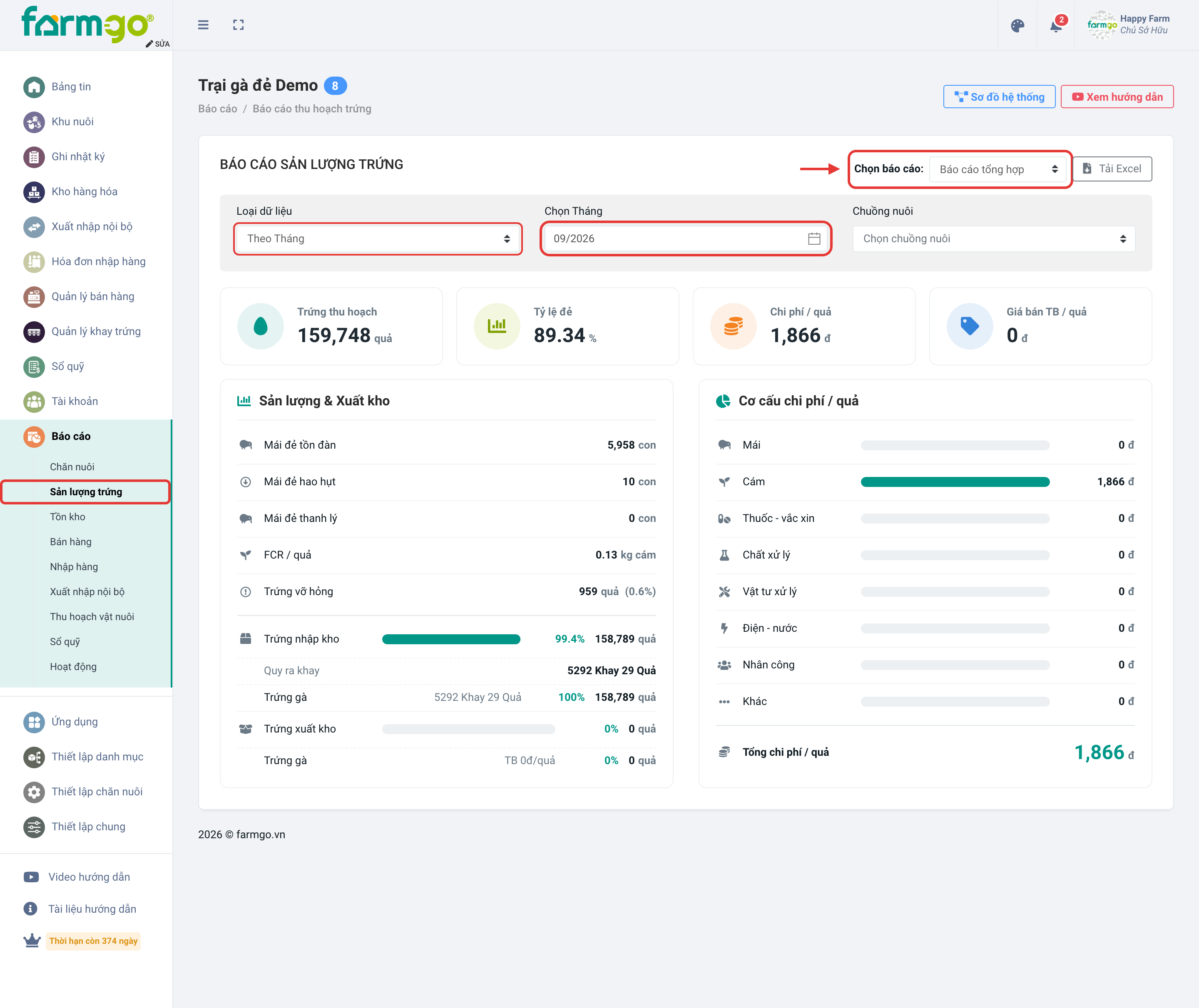Click the Xem hướng dẫn button
Image resolution: width=1199 pixels, height=1008 pixels.
click(x=1117, y=97)
